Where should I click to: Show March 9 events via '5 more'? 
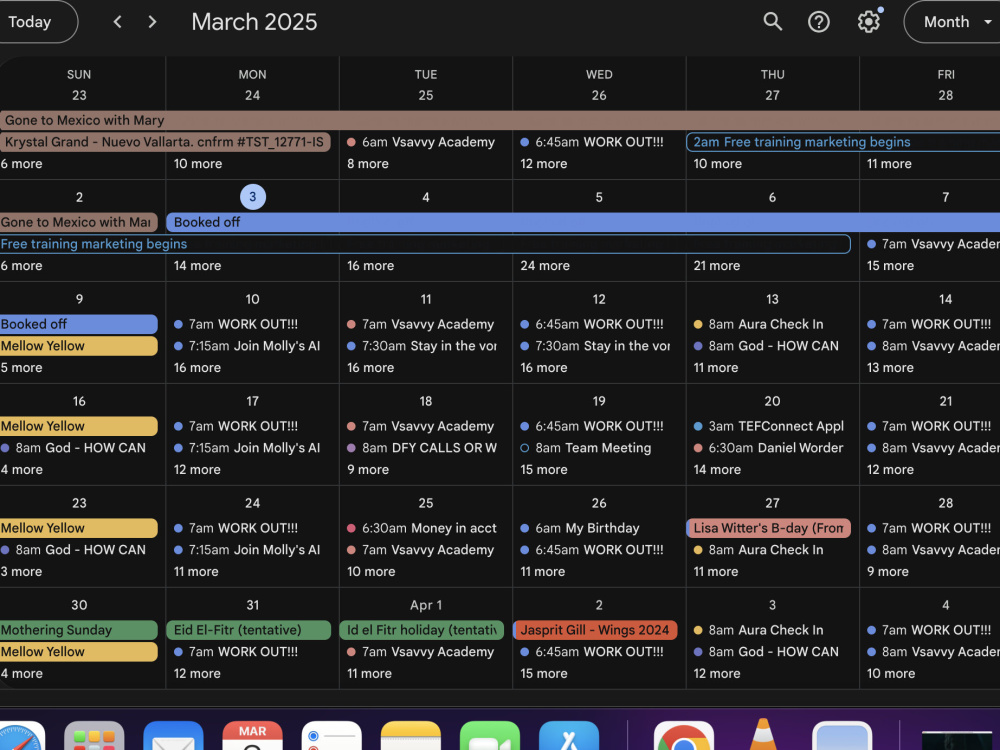(x=22, y=368)
